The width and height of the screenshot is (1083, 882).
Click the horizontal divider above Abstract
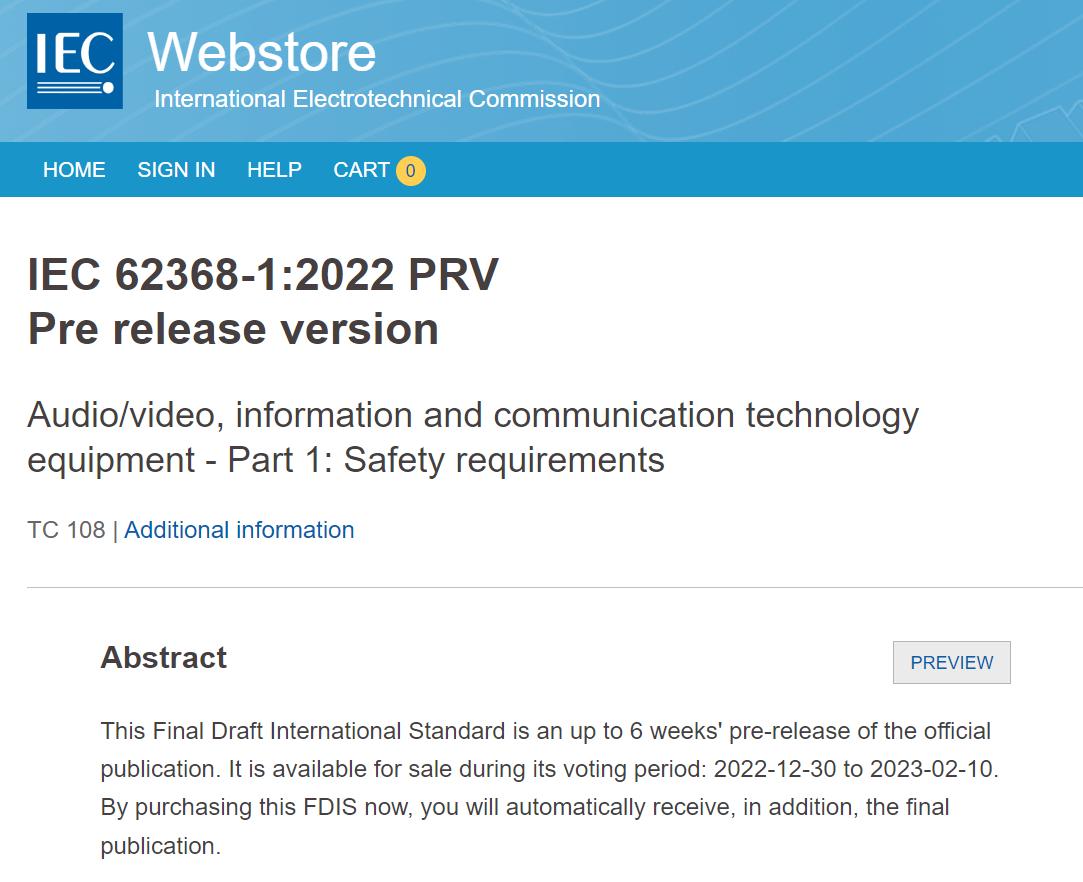555,588
